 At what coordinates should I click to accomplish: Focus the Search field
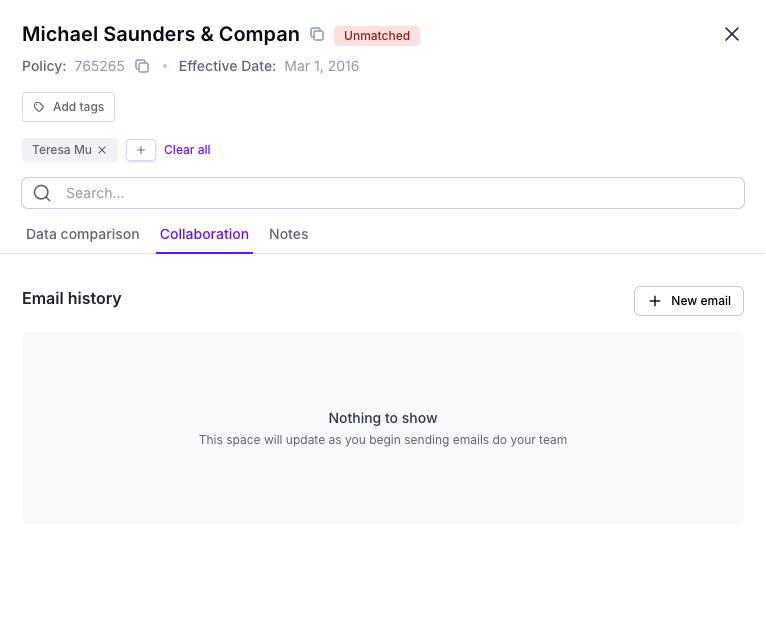coord(383,193)
